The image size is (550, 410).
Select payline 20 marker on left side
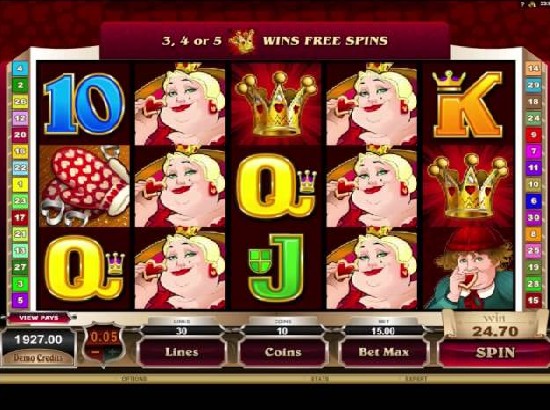(x=20, y=135)
